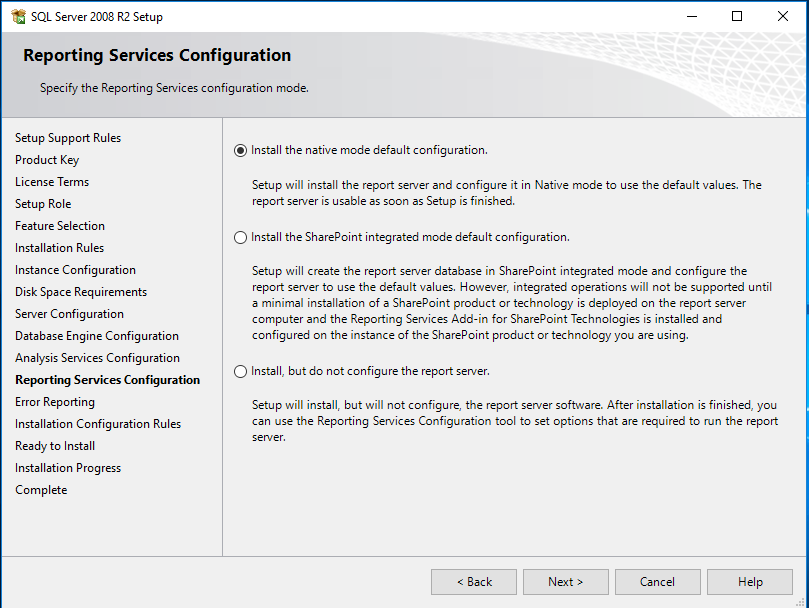The image size is (809, 608).
Task: Go back with the Back button
Action: coord(474,582)
